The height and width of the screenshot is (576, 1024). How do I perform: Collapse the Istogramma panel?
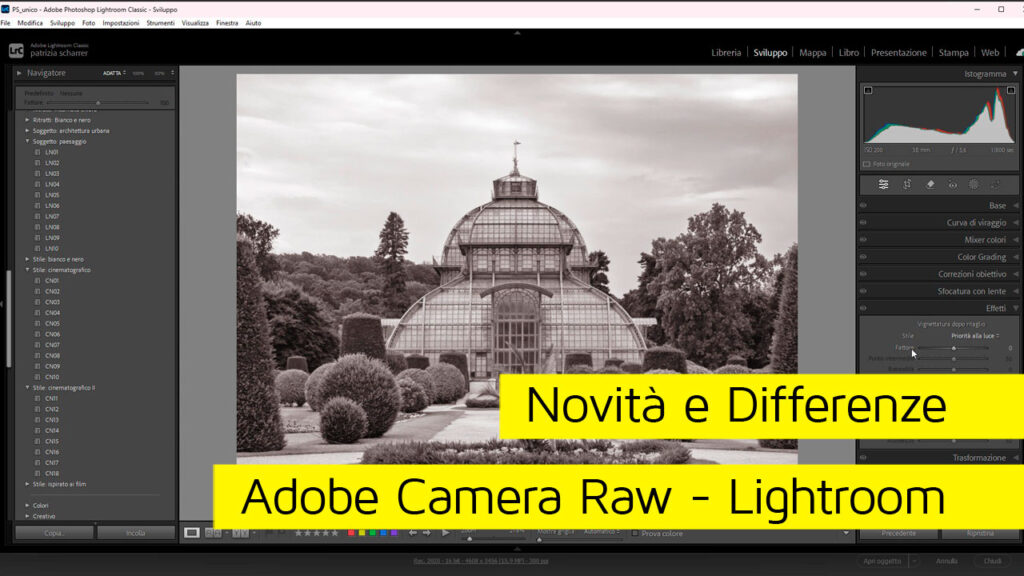pyautogui.click(x=1015, y=74)
